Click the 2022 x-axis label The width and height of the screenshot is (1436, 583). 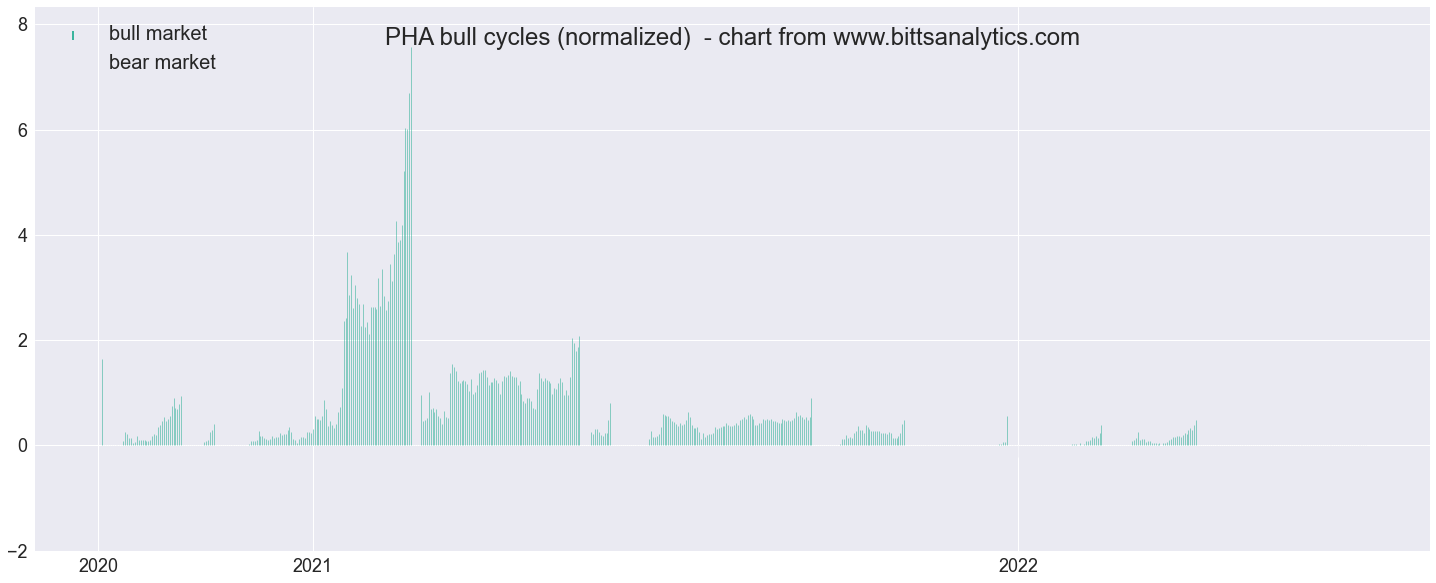[x=1018, y=566]
